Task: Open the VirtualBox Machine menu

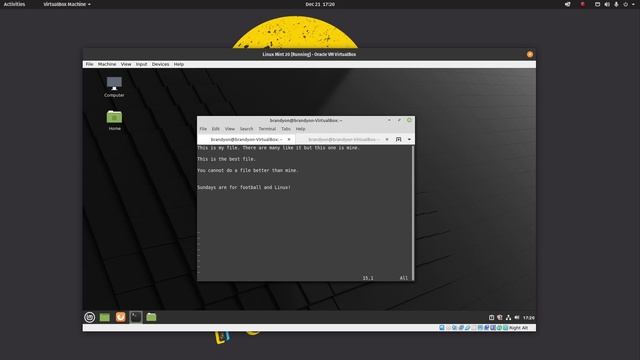Action: pyautogui.click(x=107, y=64)
